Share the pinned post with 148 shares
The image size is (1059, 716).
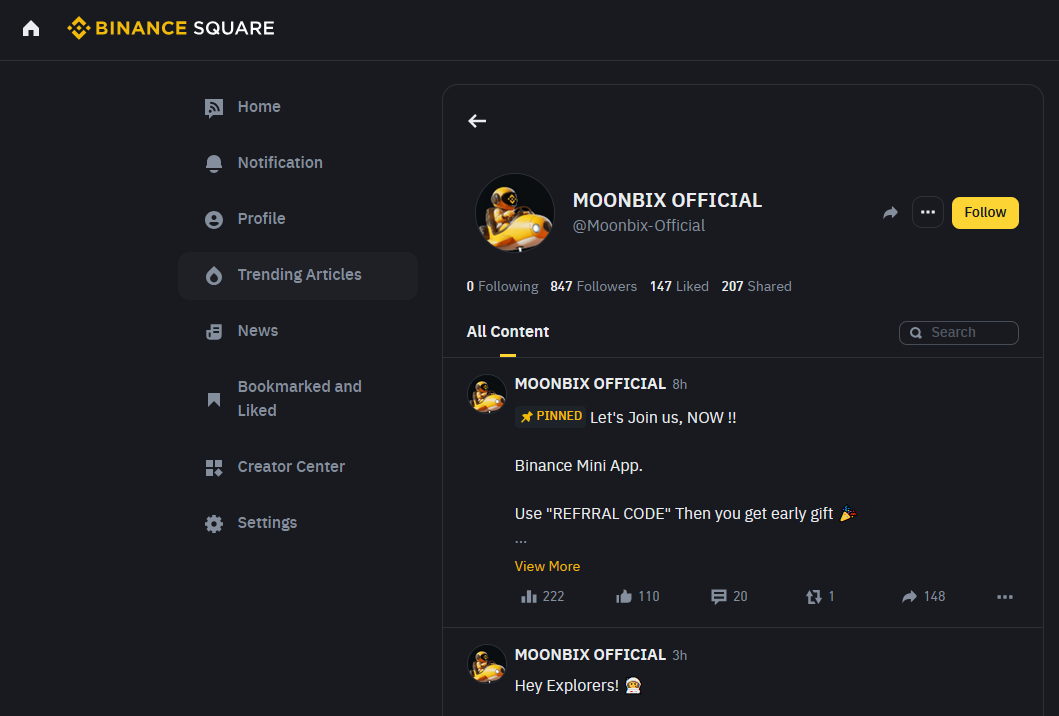(909, 596)
